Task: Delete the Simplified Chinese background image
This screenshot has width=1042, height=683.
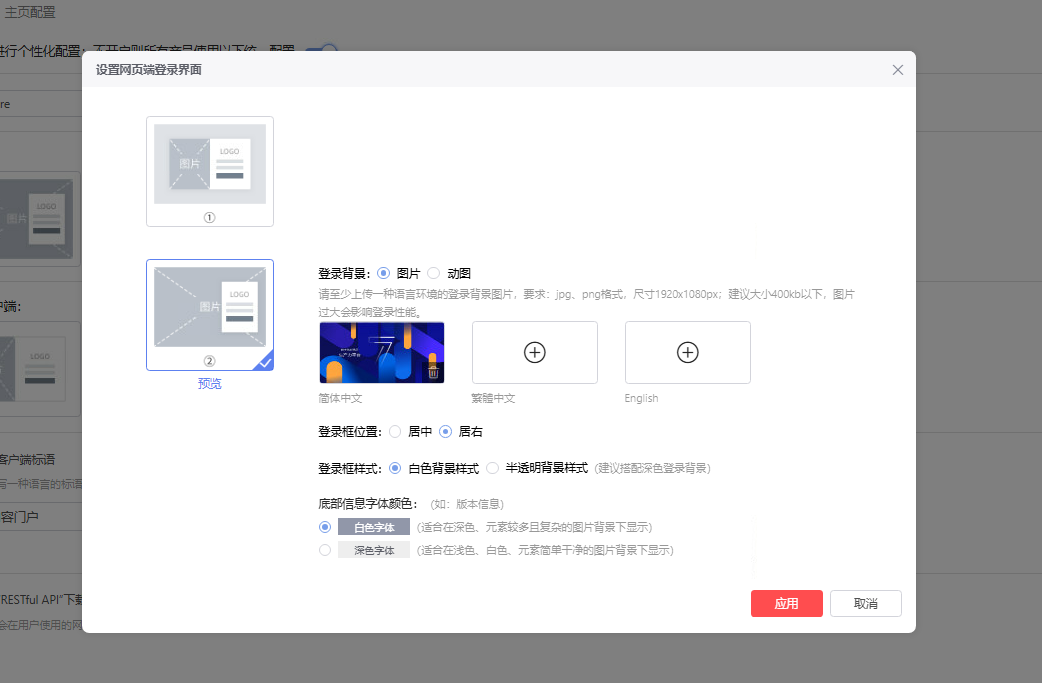Action: 433,373
